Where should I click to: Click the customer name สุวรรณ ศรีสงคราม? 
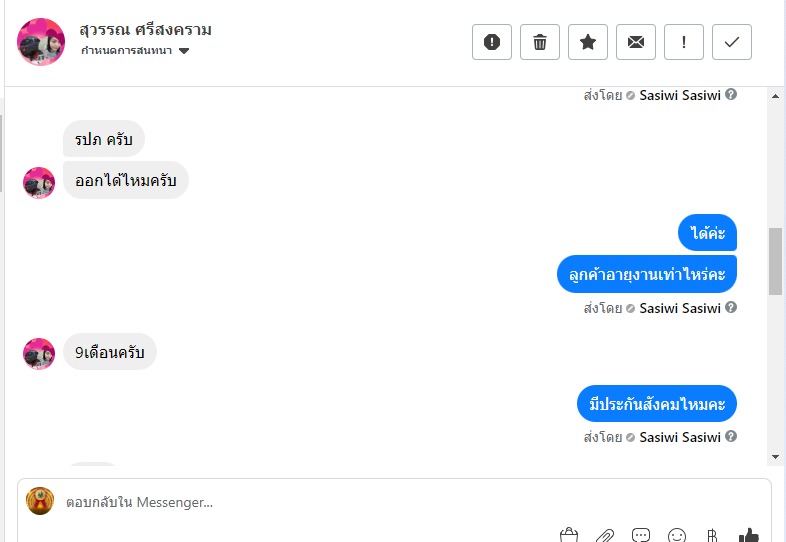[x=145, y=30]
